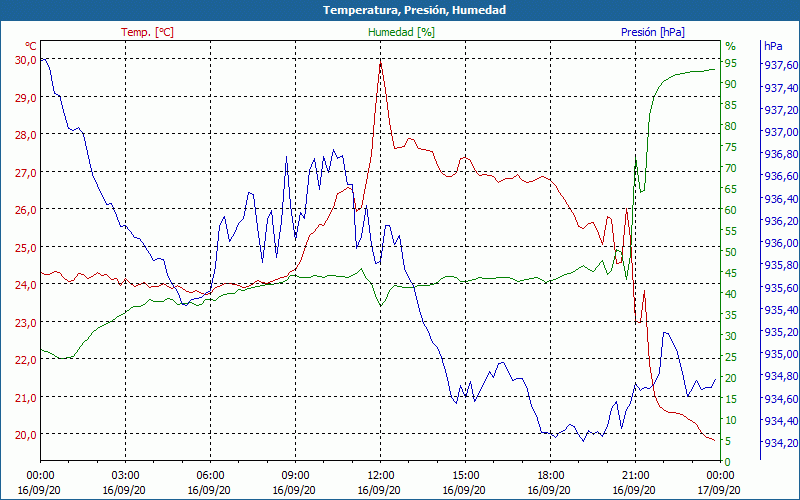Click the 55 humidity axis tick
The image size is (800, 500).
click(x=731, y=231)
